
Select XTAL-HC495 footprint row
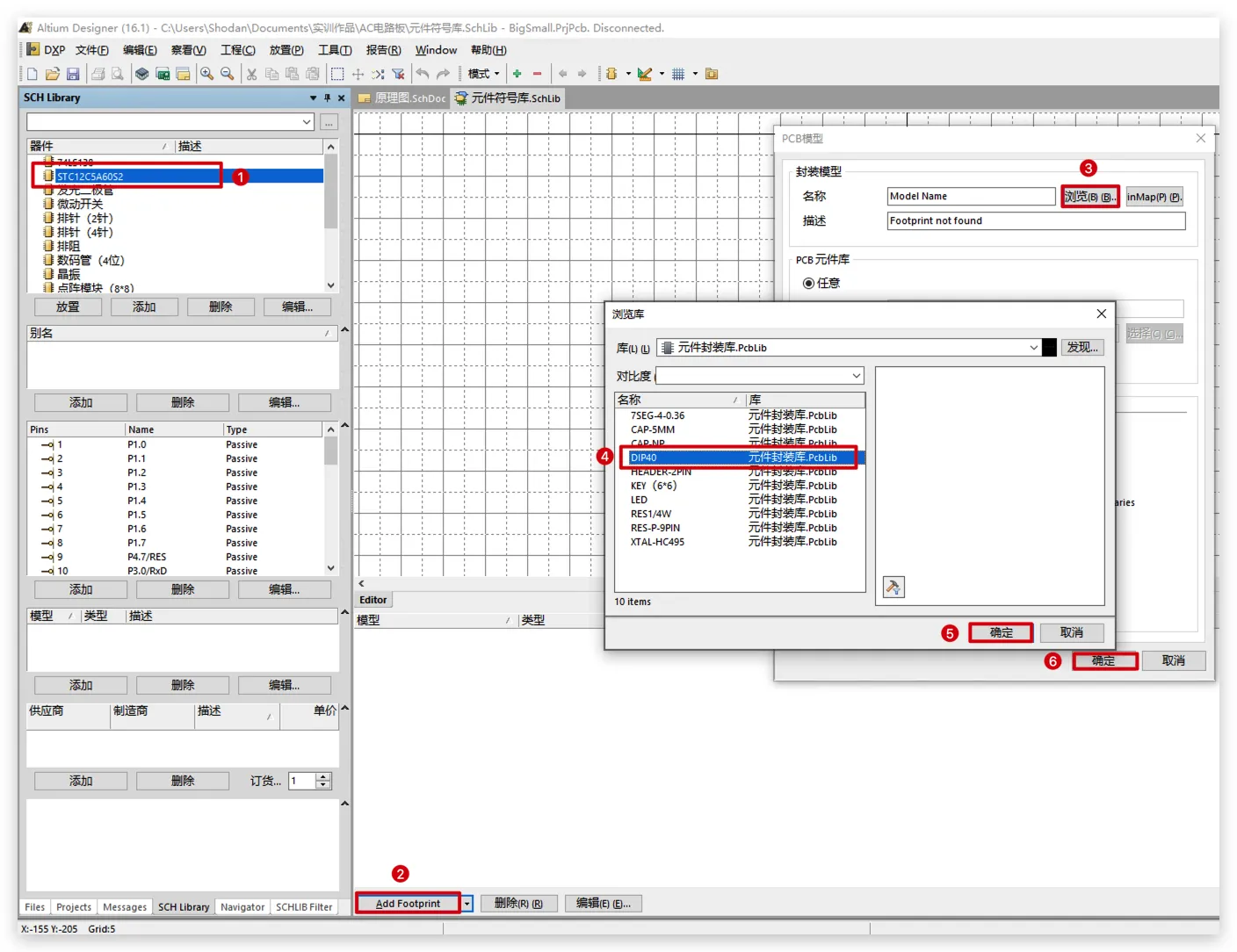[741, 542]
